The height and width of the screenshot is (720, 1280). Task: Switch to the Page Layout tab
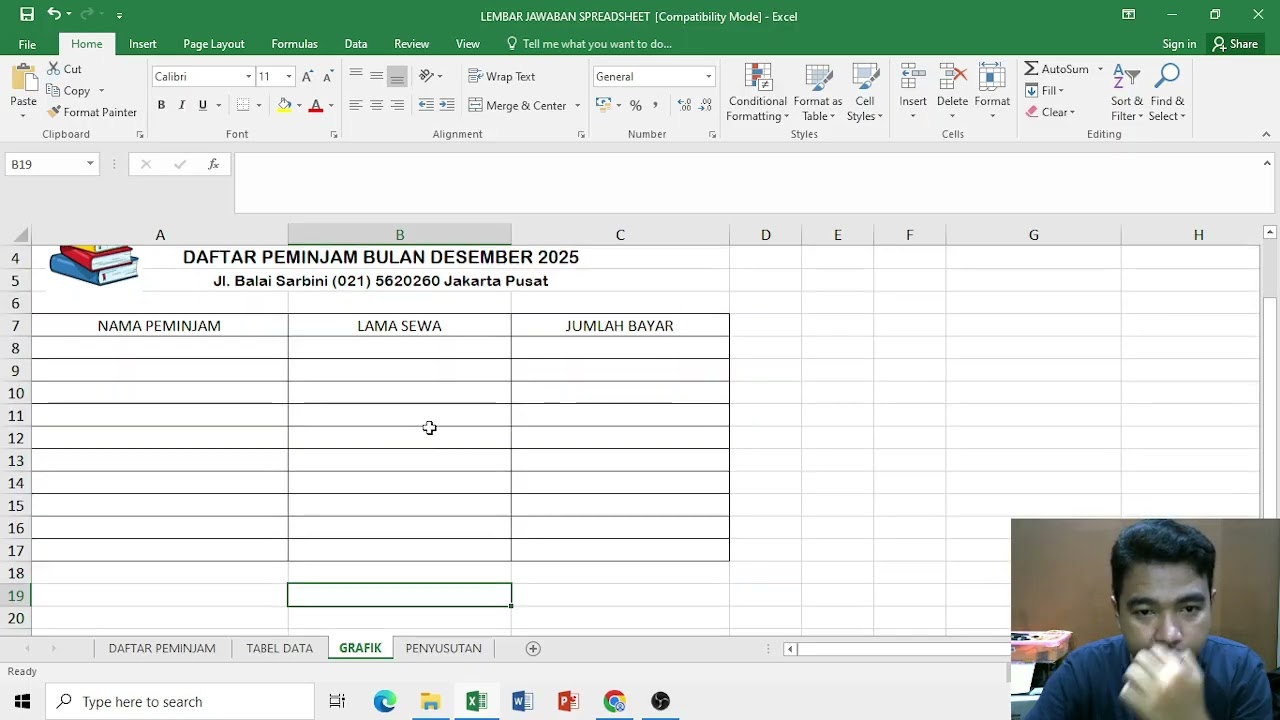point(214,44)
